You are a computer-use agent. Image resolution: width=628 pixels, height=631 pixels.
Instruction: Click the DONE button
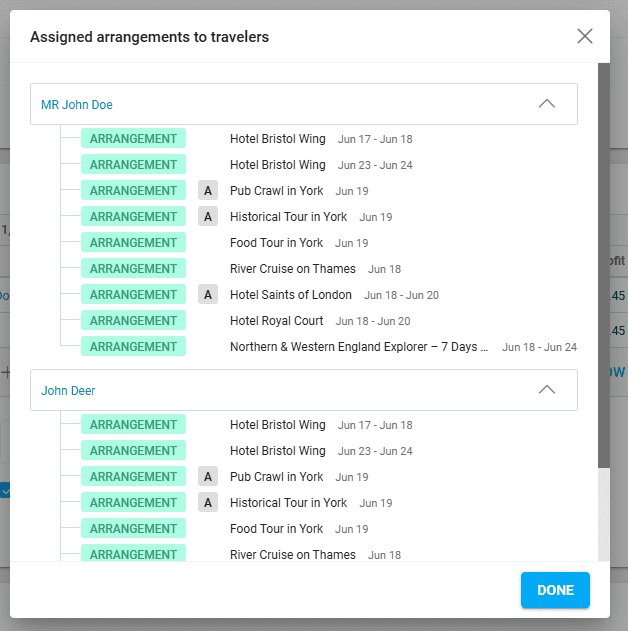[x=554, y=590]
